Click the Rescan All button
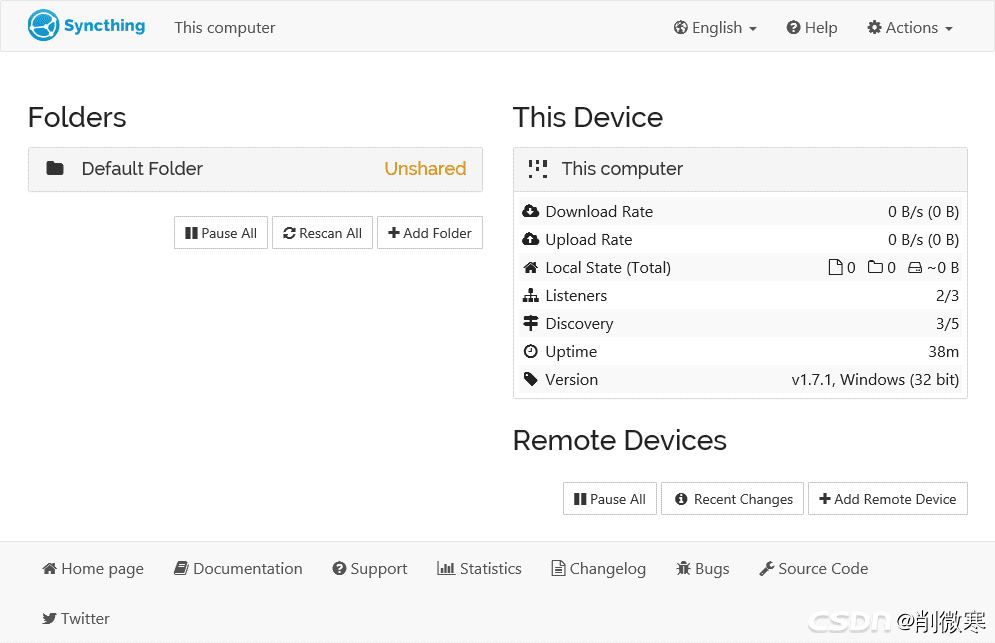Image resolution: width=995 pixels, height=643 pixels. [x=322, y=233]
